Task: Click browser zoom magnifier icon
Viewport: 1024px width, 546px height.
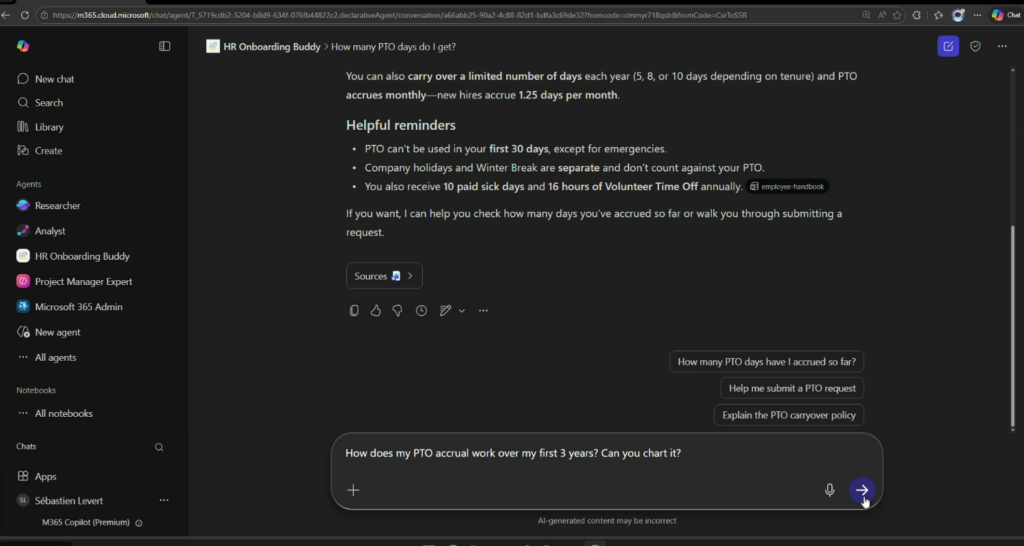Action: pyautogui.click(x=866, y=15)
